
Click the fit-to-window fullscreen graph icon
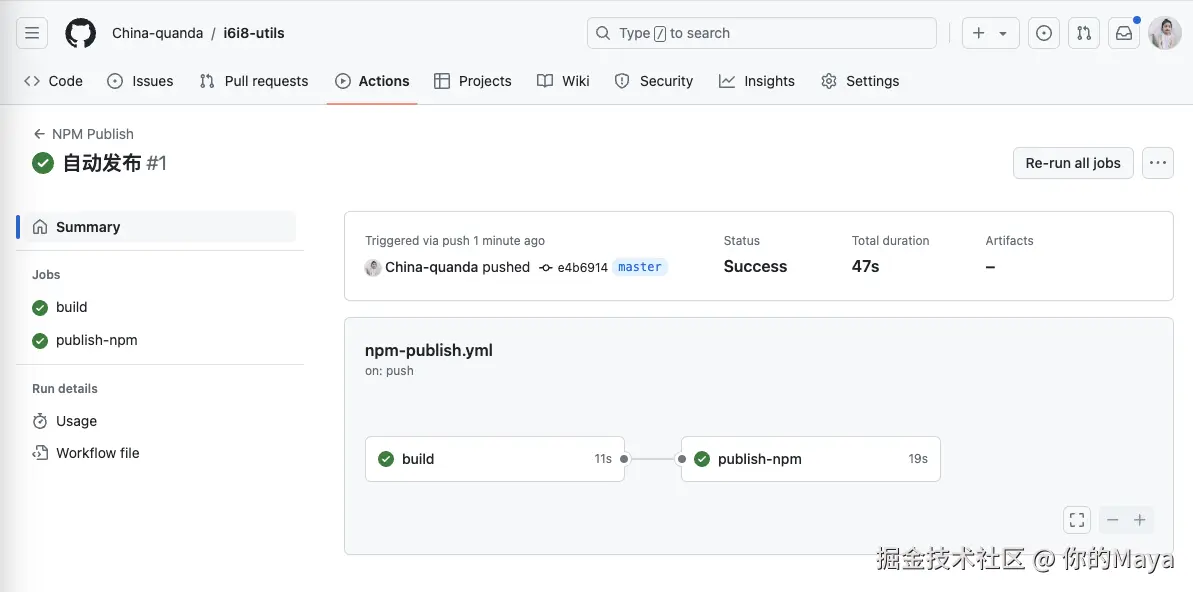1077,520
